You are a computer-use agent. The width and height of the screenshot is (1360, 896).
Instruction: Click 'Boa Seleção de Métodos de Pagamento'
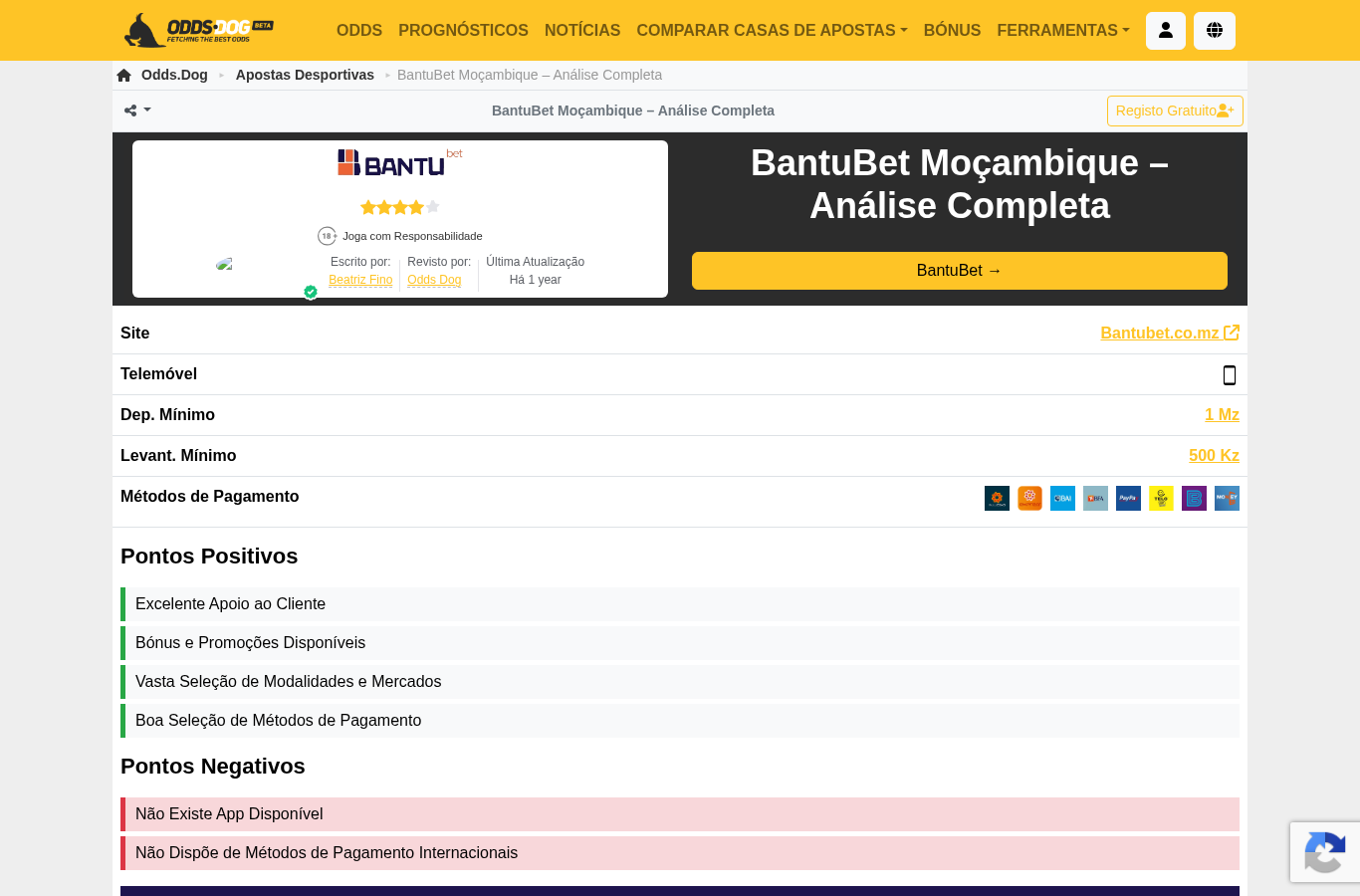point(278,721)
